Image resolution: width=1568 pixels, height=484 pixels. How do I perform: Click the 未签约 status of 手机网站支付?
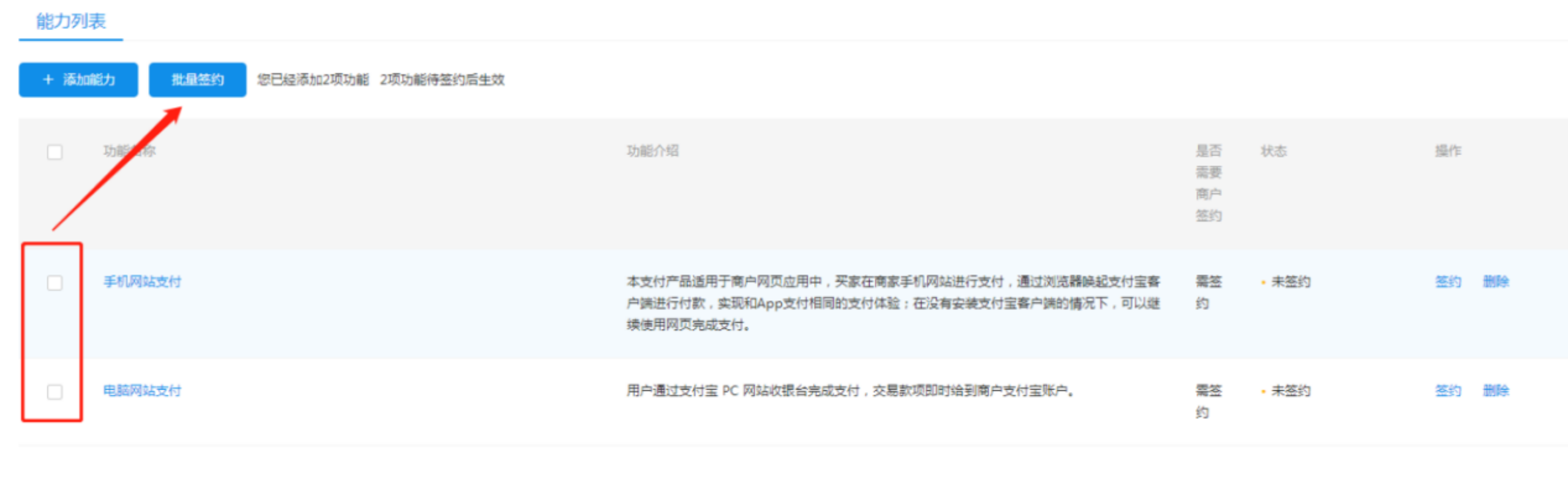pyautogui.click(x=1291, y=282)
